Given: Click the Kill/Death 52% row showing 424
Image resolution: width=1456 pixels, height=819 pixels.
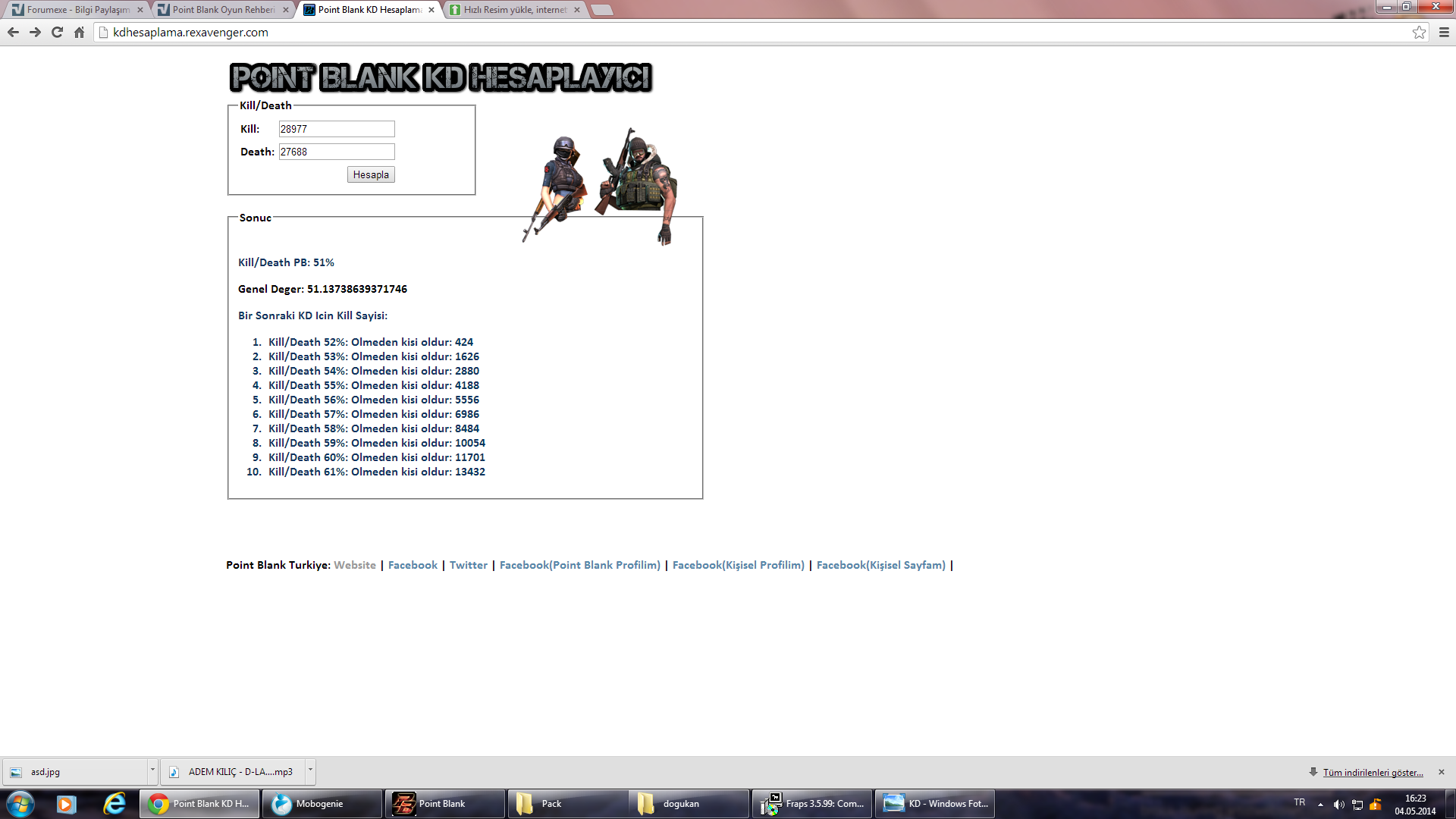Looking at the screenshot, I should point(371,342).
